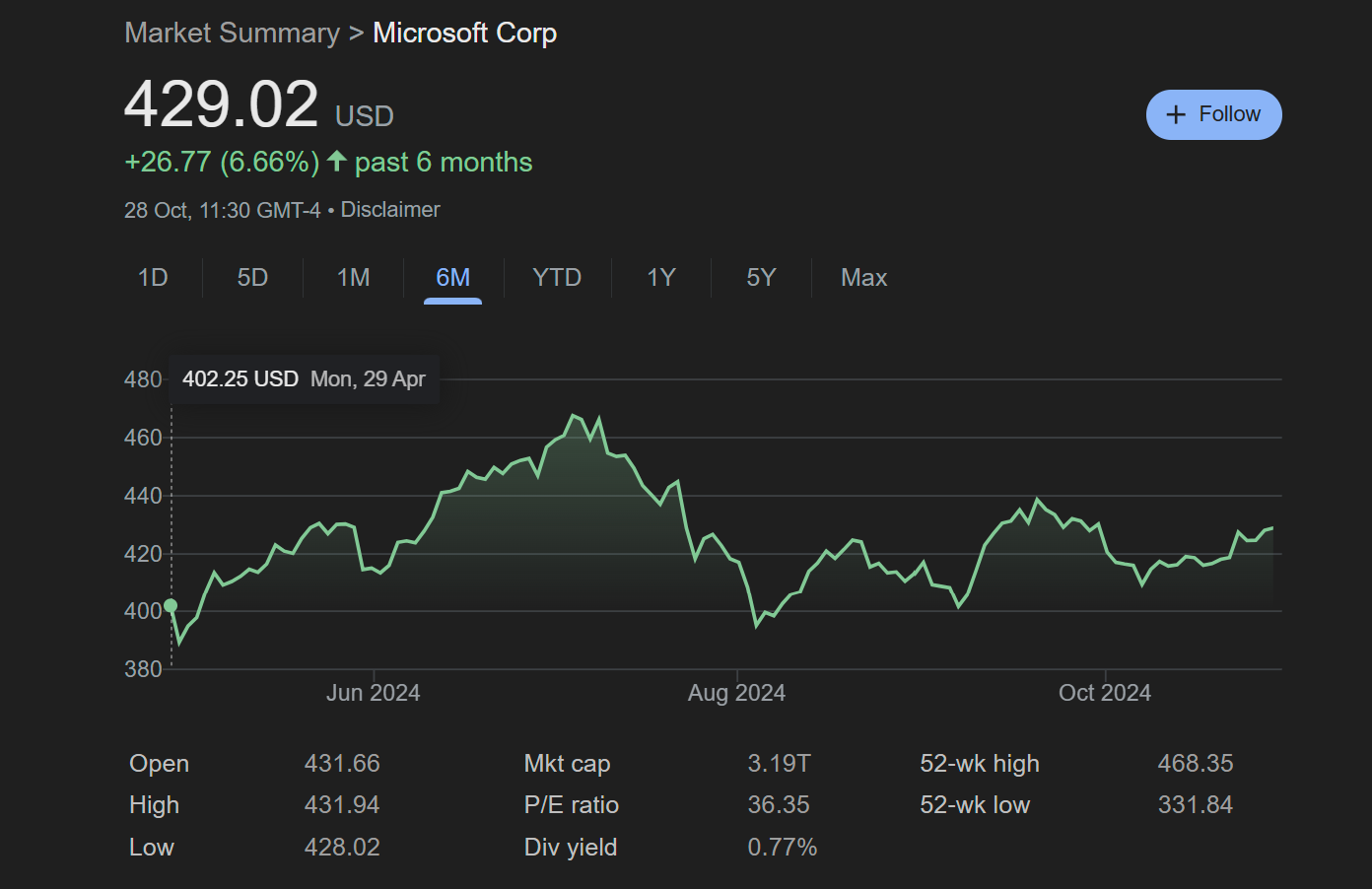The image size is (1372, 889).
Task: Click the Microsoft Corp title
Action: (x=464, y=34)
